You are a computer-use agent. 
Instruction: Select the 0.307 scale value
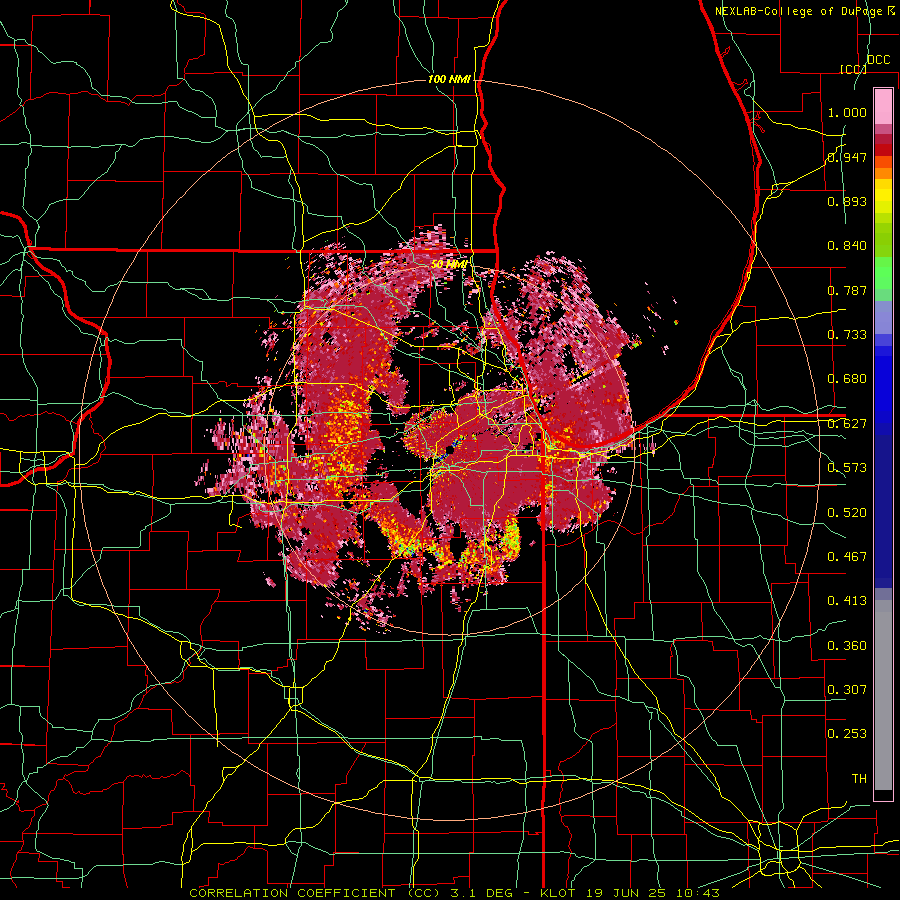[847, 690]
